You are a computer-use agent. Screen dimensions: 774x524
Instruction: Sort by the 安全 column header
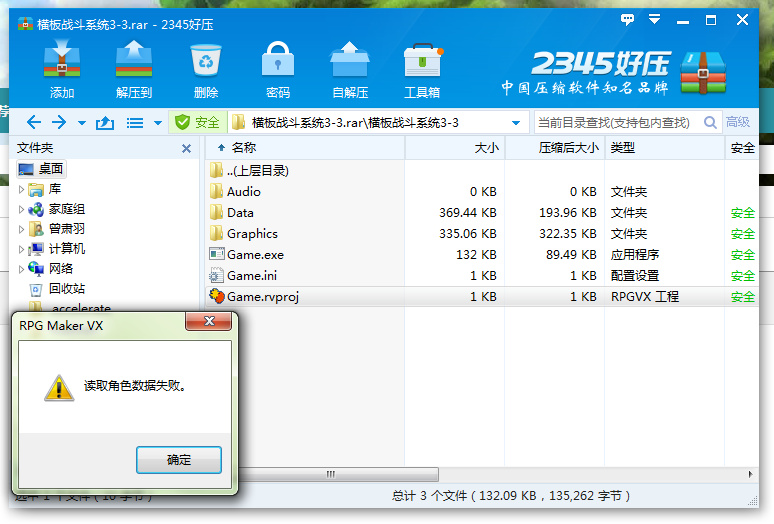click(x=742, y=148)
